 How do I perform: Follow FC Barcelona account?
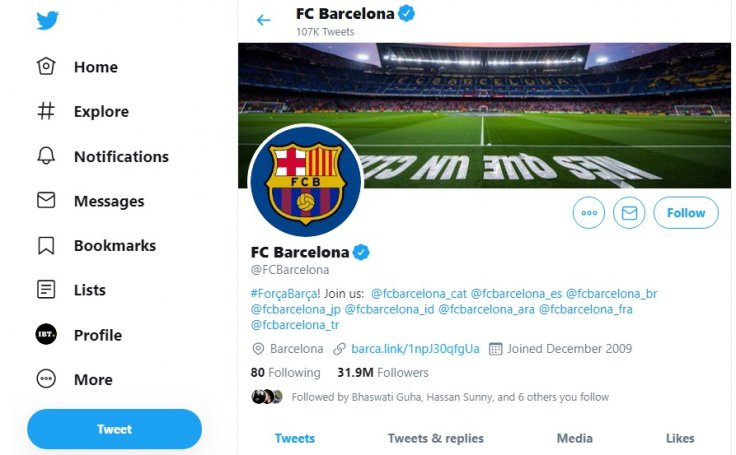(686, 213)
